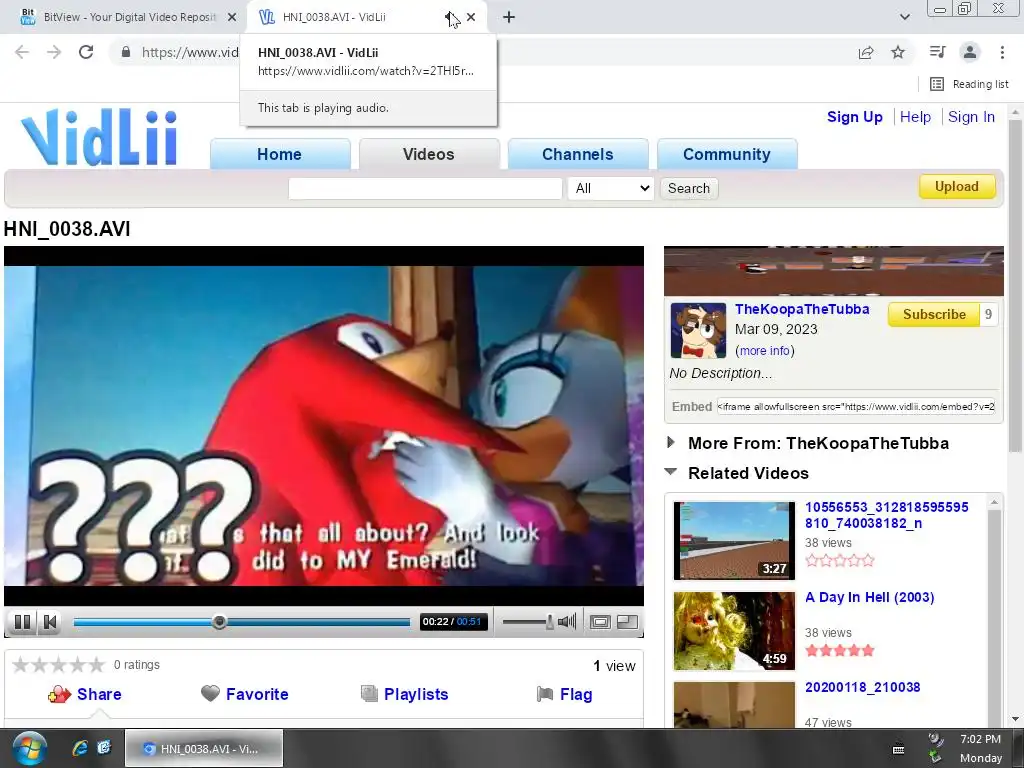Open the Windows Start button
This screenshot has width=1024, height=768.
29,748
